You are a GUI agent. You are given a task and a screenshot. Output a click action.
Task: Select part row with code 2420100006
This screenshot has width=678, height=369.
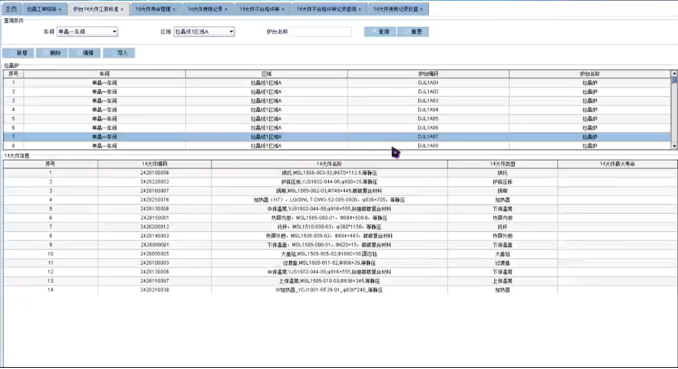click(340, 173)
